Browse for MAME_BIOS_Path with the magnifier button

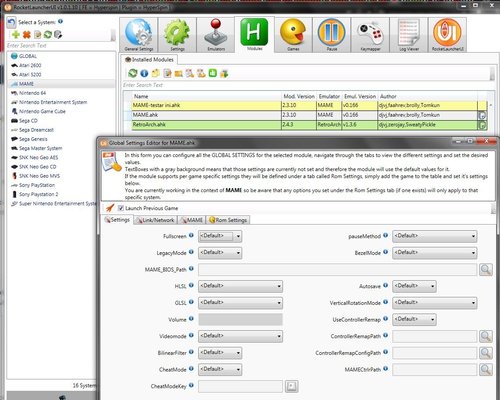pyautogui.click(x=486, y=269)
